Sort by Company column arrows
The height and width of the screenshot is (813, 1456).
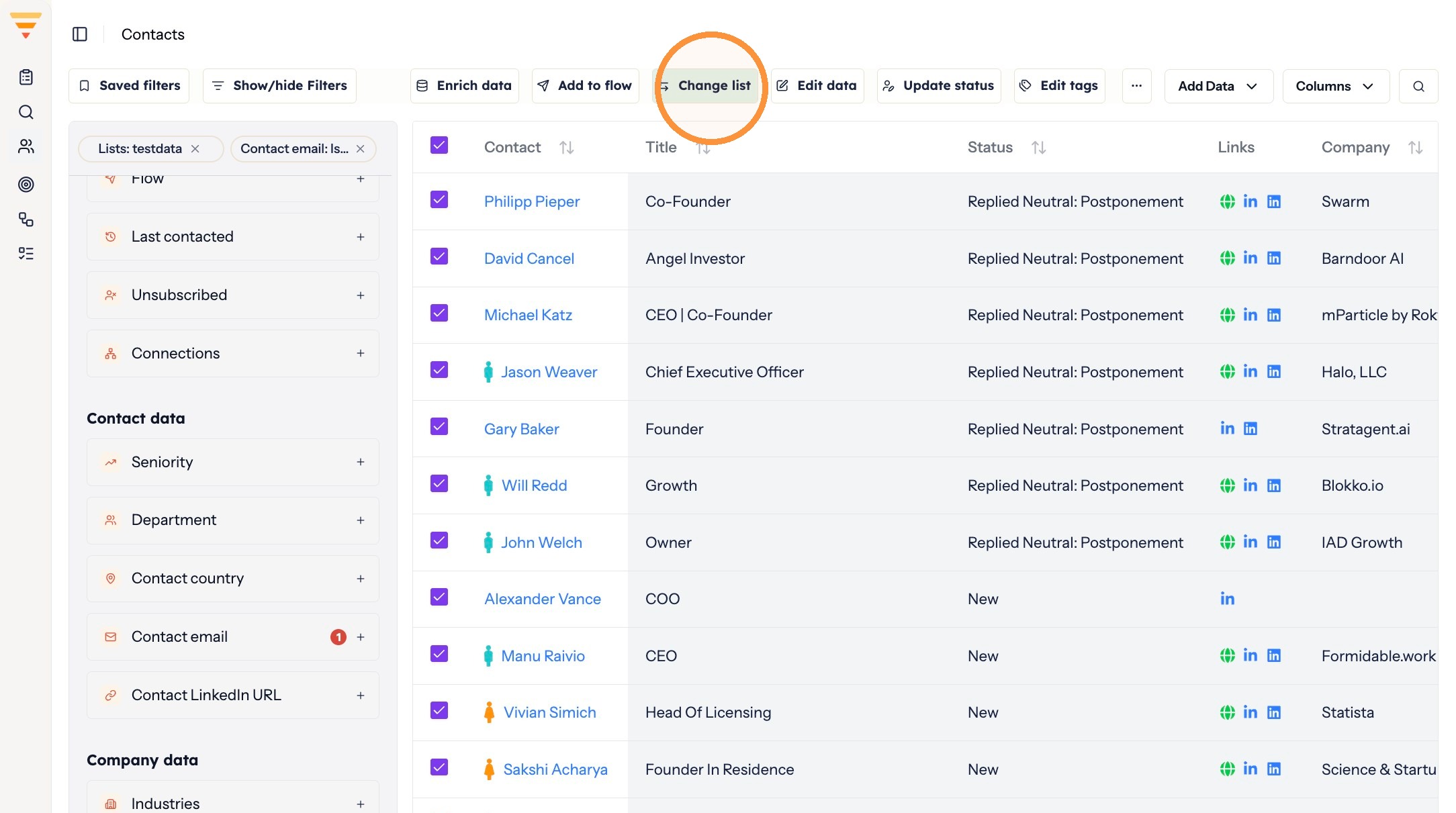point(1416,148)
